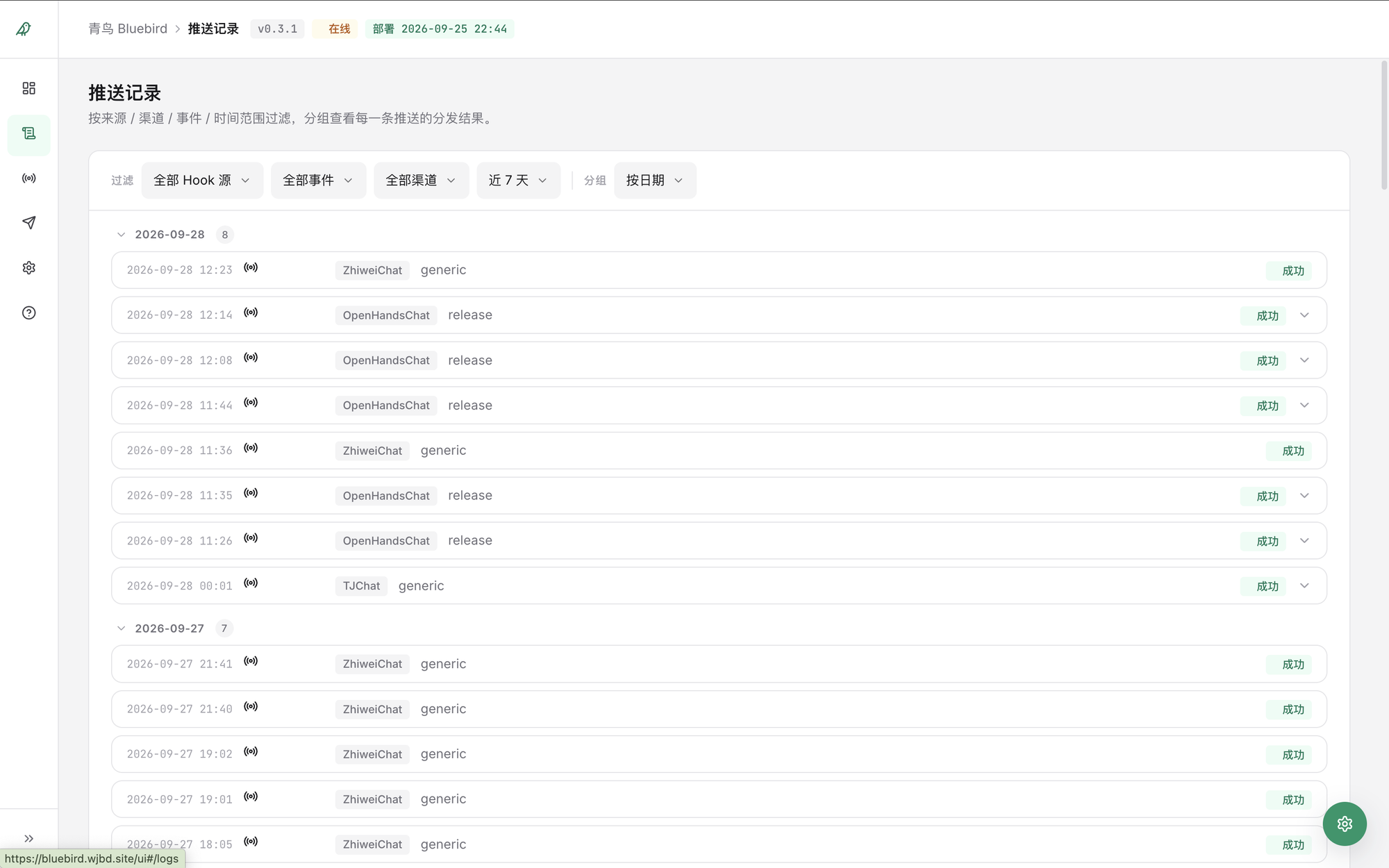
Task: Open the 全部渠道 filter dropdown
Action: pos(421,181)
